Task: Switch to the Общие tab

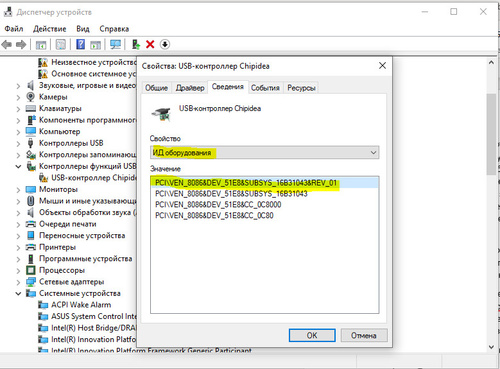Action: pos(156,88)
